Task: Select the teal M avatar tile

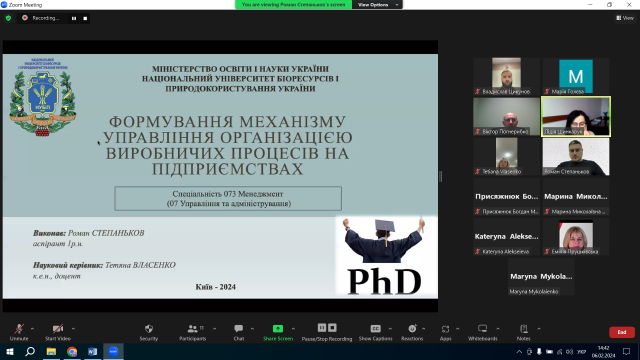Action: (576, 76)
